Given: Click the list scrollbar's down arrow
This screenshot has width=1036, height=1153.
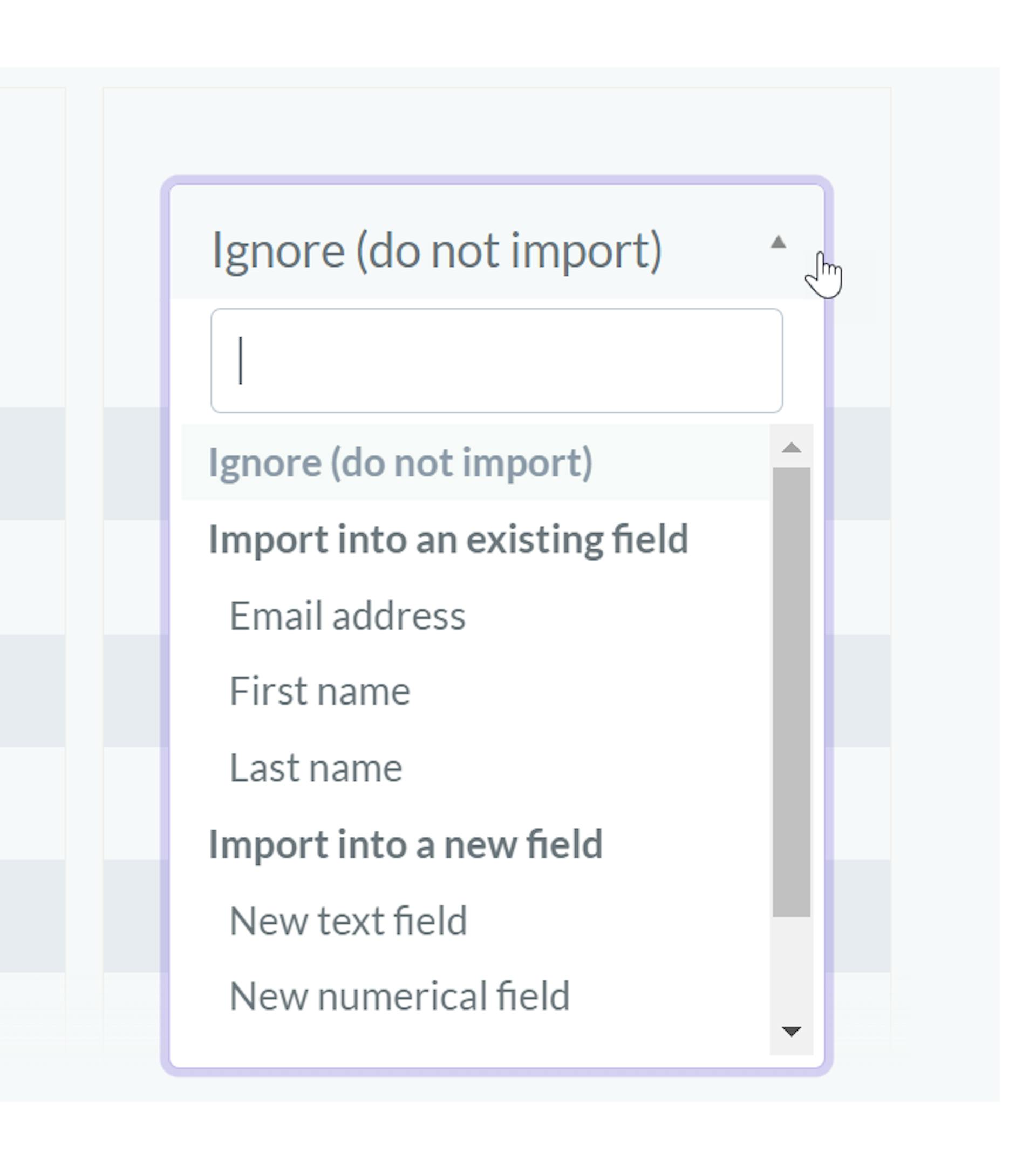Looking at the screenshot, I should click(791, 1031).
